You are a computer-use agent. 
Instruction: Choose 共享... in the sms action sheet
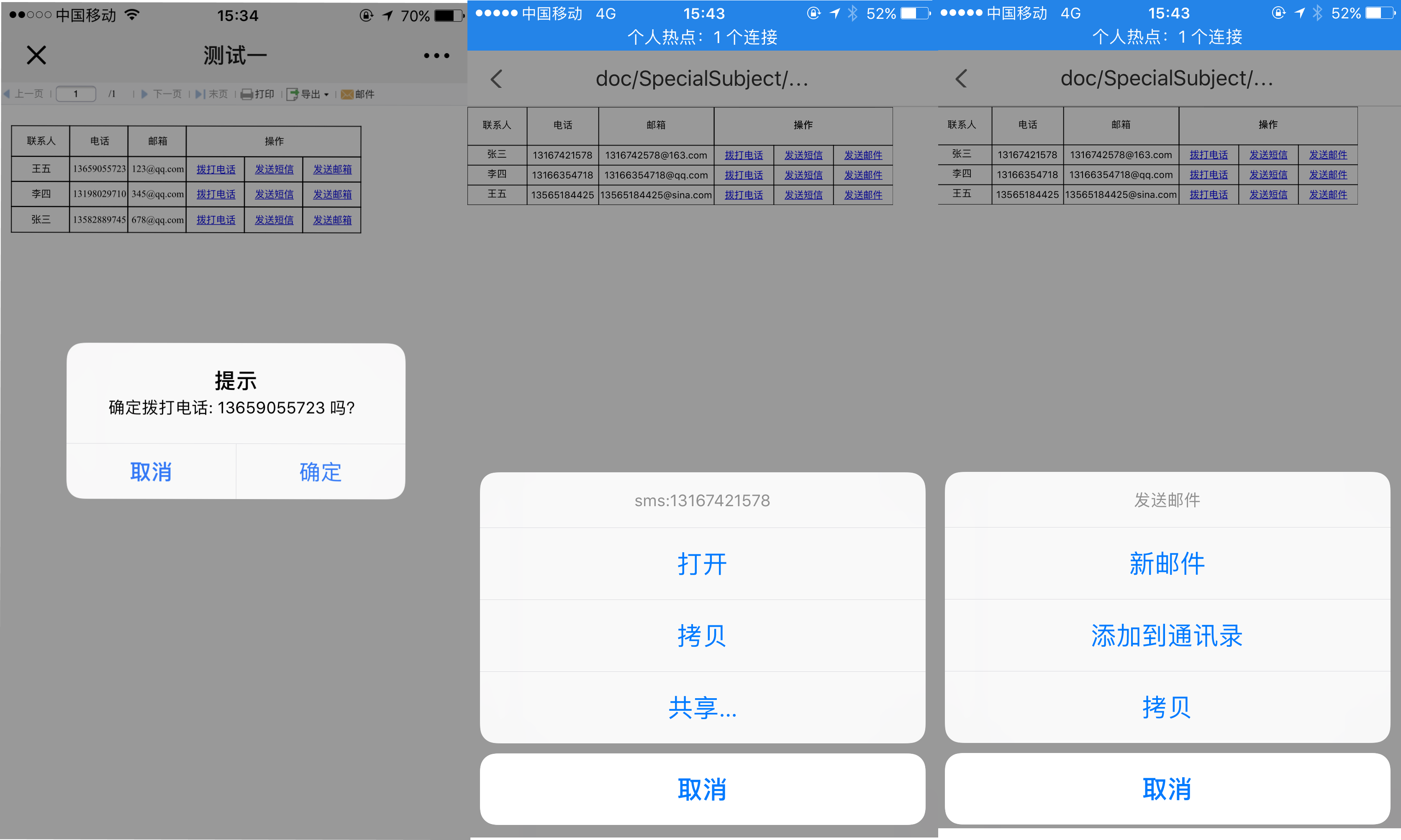tap(702, 707)
